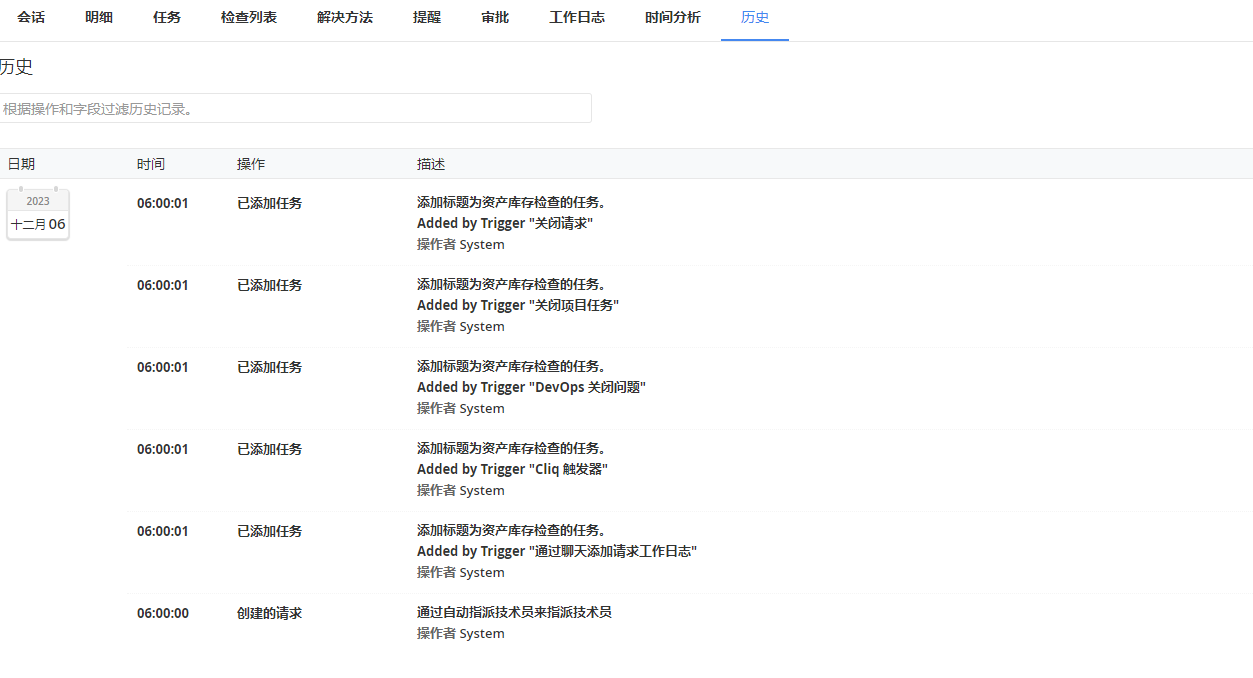This screenshot has height=678, width=1253.
Task: Select the 历史 tab
Action: click(755, 17)
